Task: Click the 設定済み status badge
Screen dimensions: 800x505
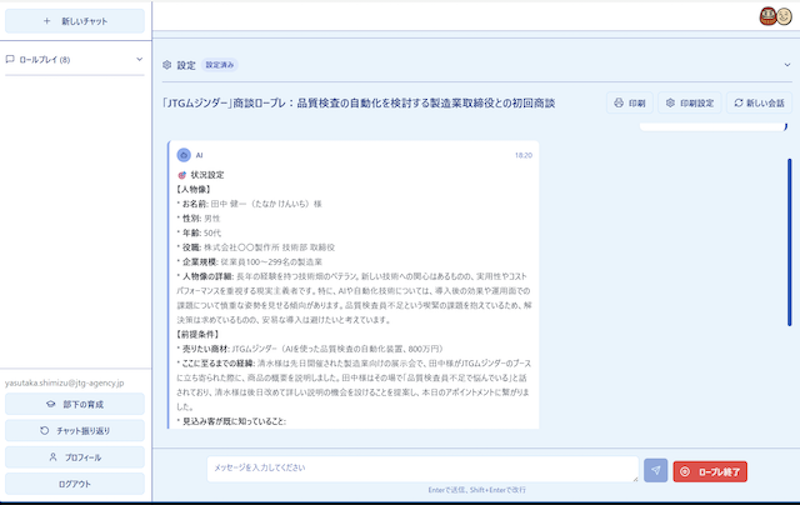Action: [x=220, y=65]
